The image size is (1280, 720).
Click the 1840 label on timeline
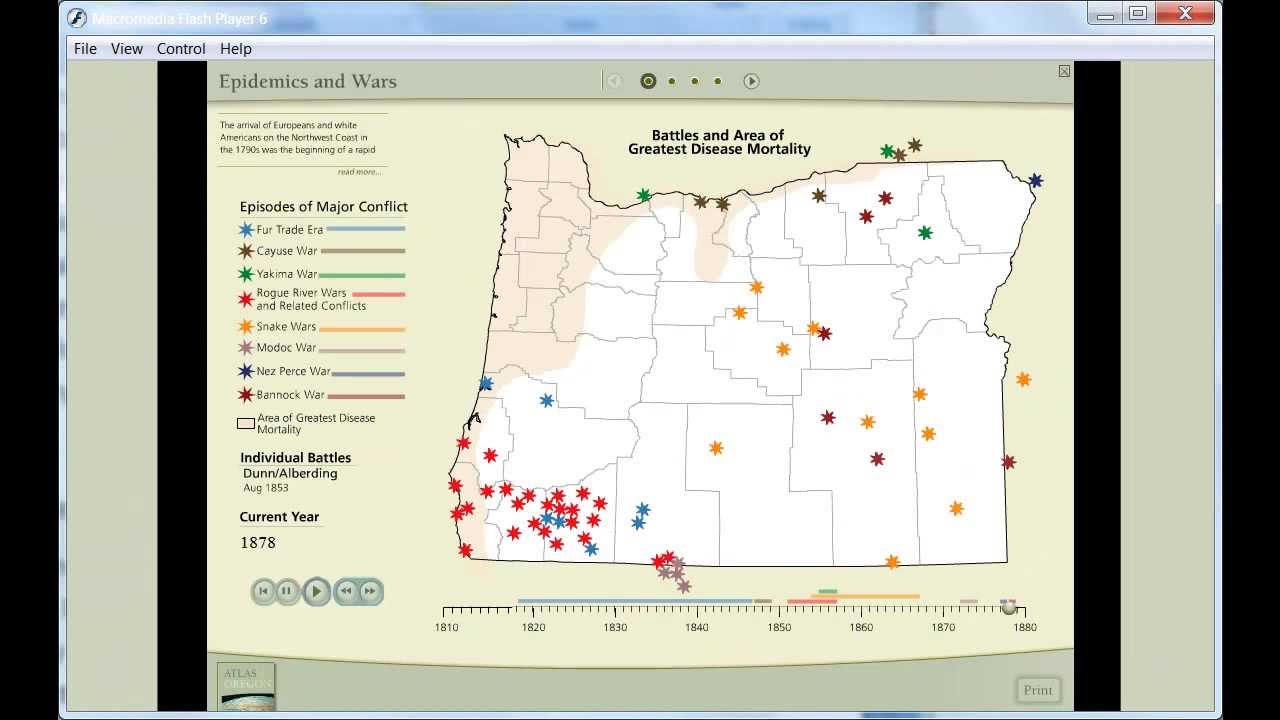697,627
